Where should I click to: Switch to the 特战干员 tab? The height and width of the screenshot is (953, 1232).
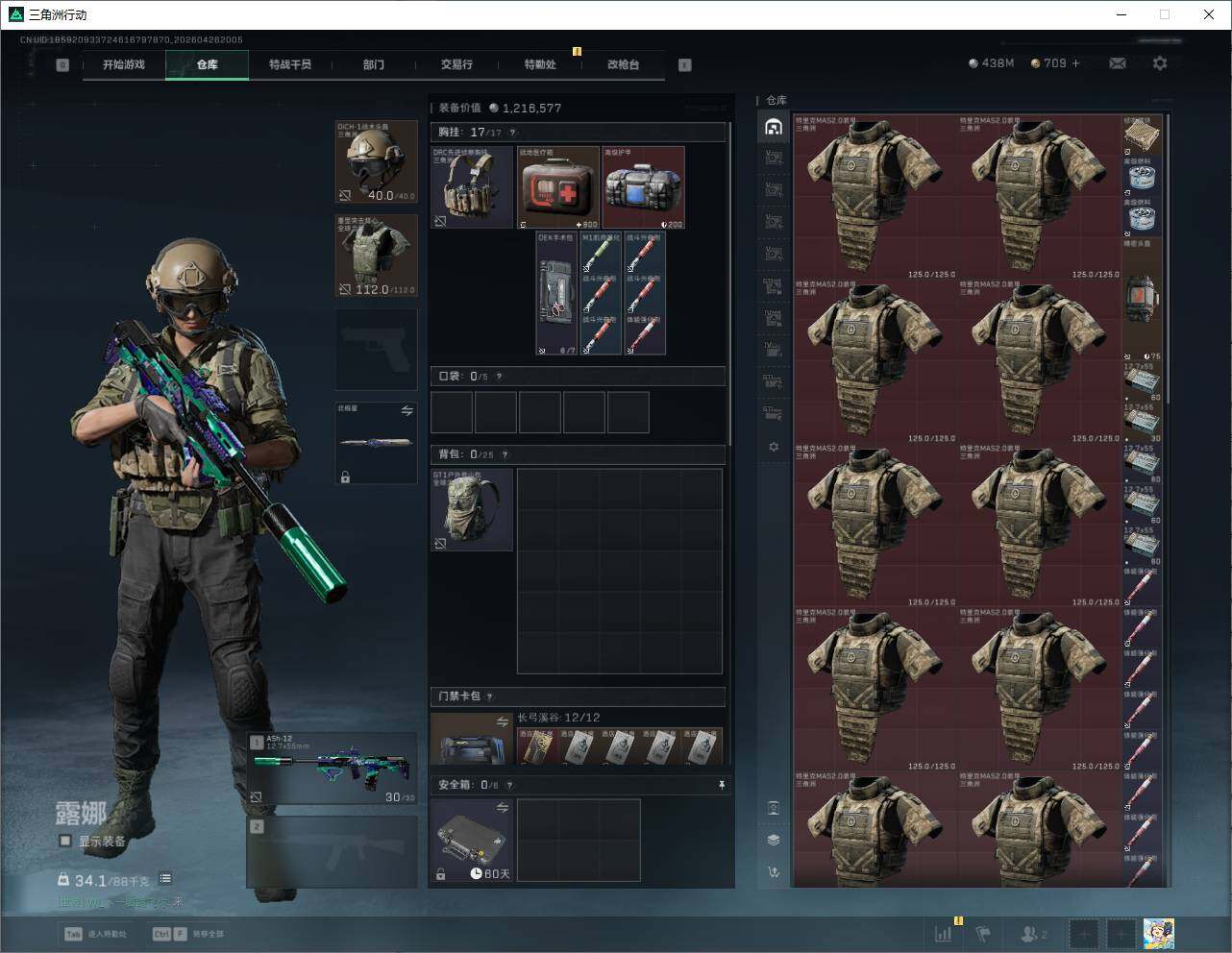point(290,64)
